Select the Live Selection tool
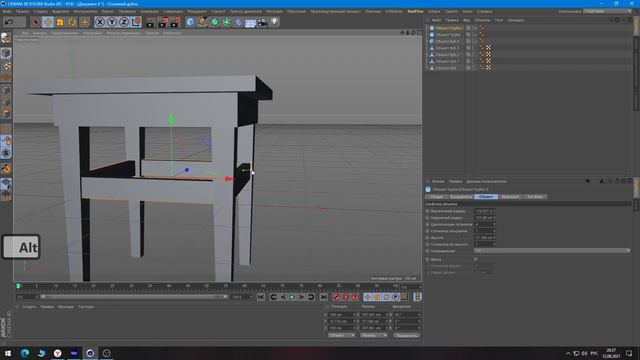 coord(36,22)
